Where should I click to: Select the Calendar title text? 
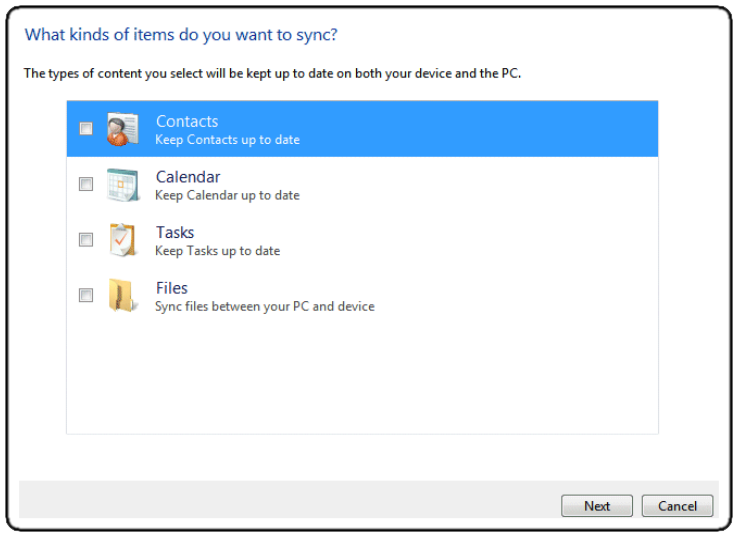[x=188, y=177]
